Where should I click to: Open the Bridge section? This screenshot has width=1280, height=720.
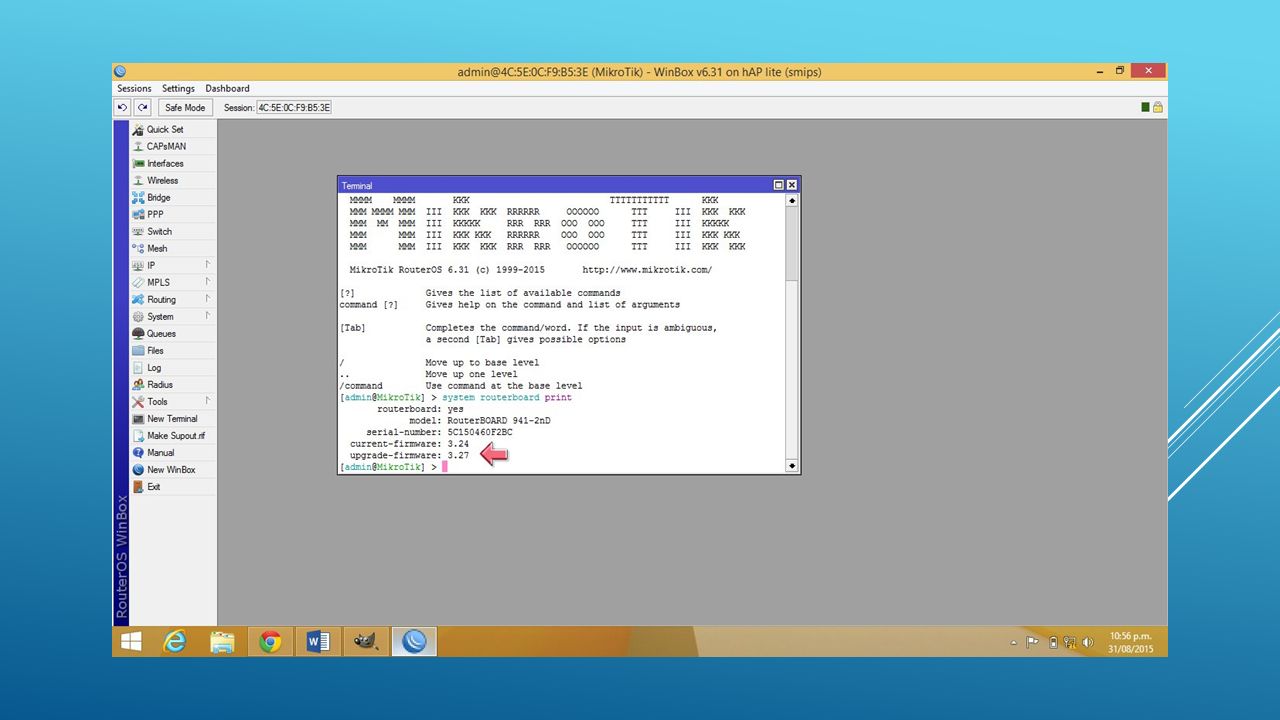coord(173,197)
